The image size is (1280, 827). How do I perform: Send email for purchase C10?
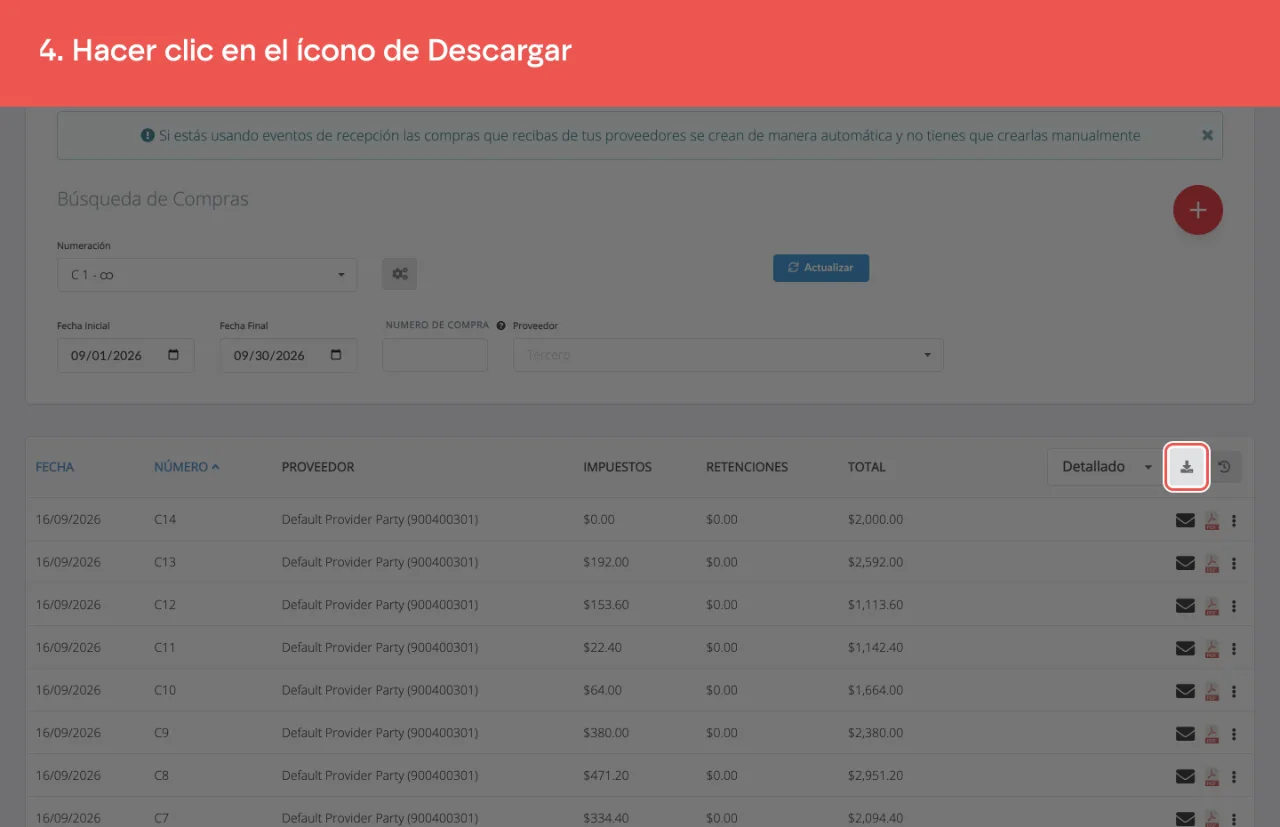(1185, 690)
